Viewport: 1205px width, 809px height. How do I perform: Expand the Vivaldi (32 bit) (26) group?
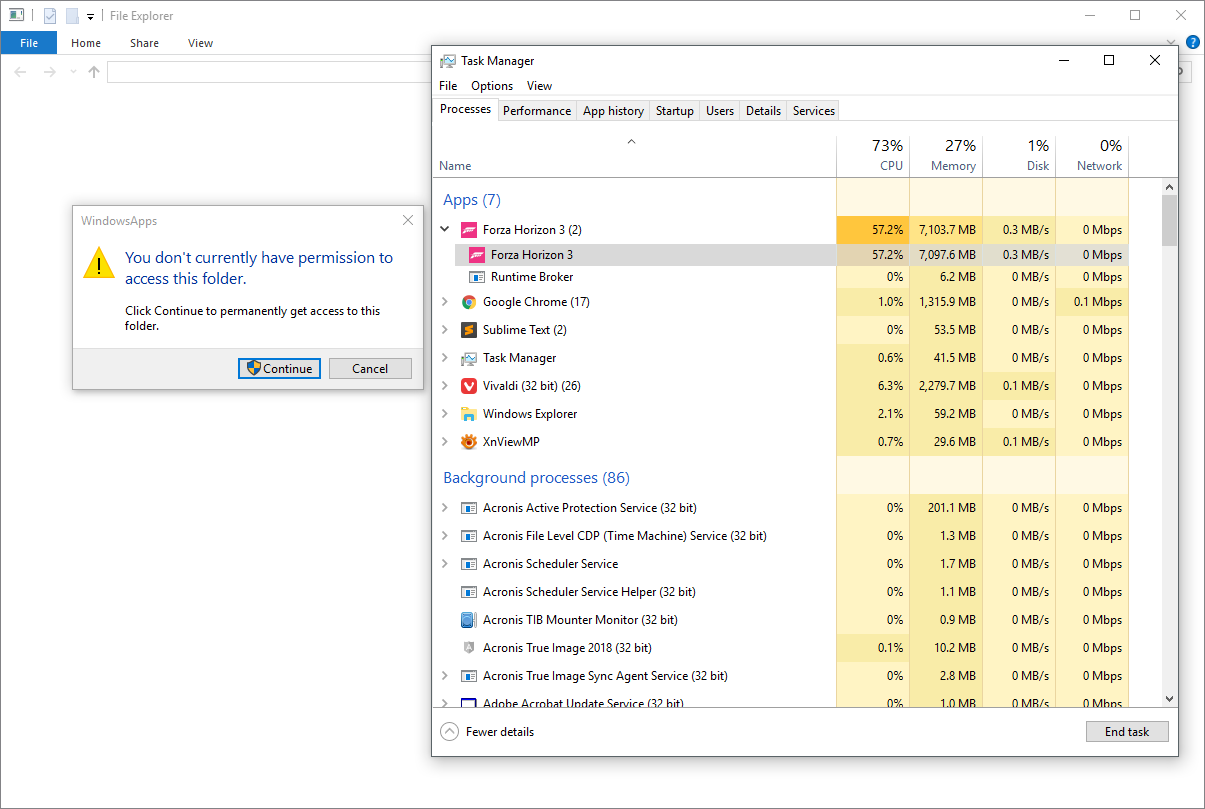coord(445,386)
